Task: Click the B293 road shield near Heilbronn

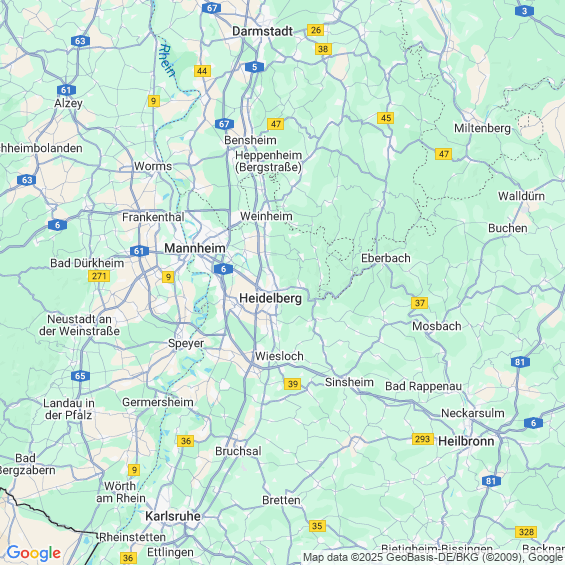Action: click(x=423, y=439)
